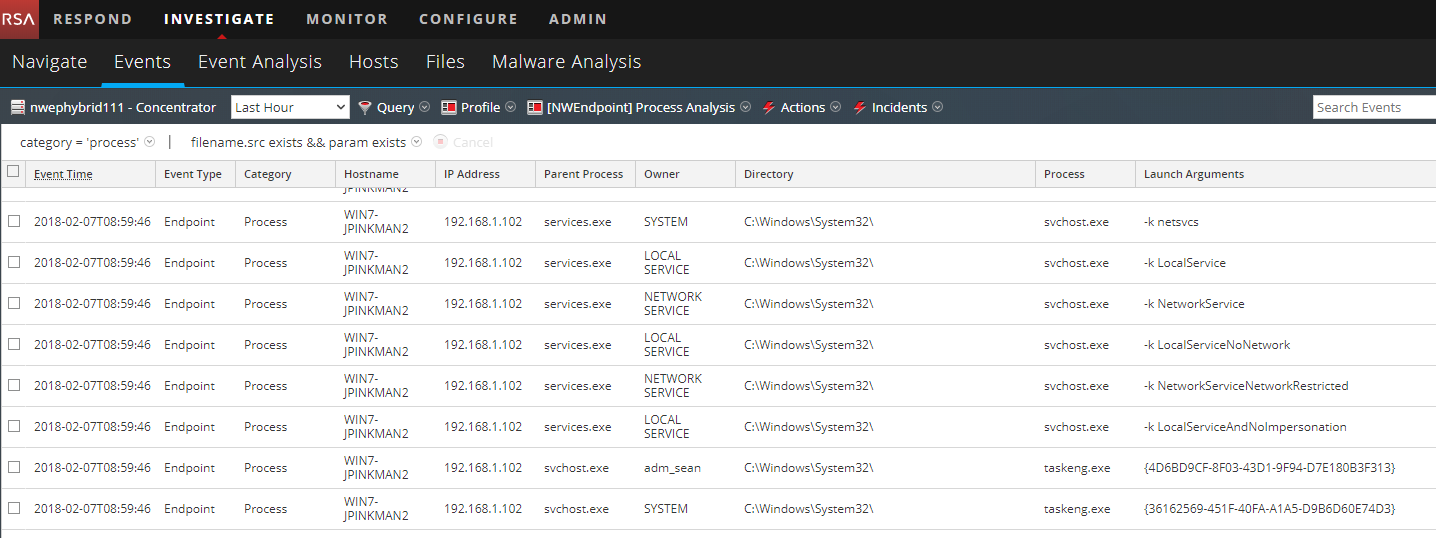Click the NWEndpoint Process Analysis column group icon
Screen dimensions: 1436x538
[535, 107]
